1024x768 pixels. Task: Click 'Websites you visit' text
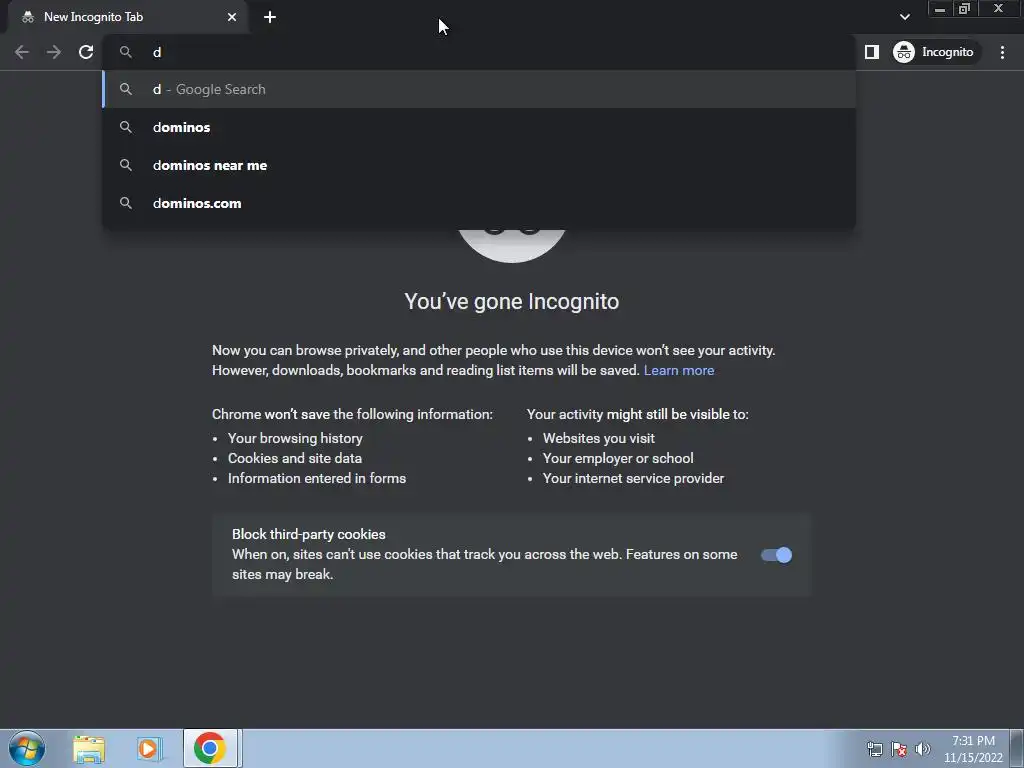(598, 438)
